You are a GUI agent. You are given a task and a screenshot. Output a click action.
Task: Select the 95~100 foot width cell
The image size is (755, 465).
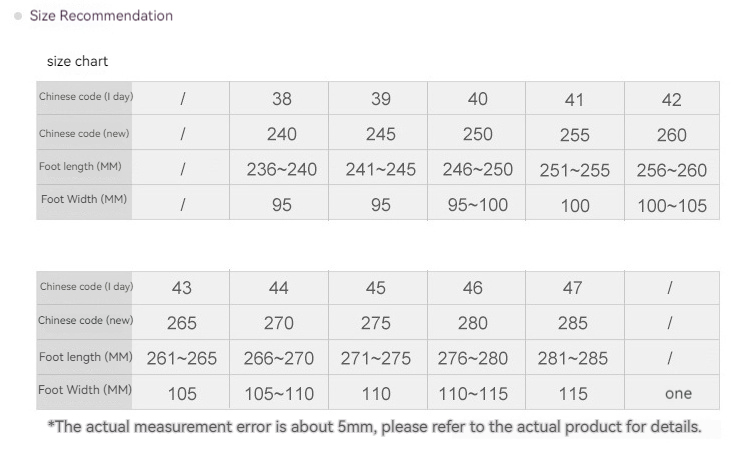477,206
